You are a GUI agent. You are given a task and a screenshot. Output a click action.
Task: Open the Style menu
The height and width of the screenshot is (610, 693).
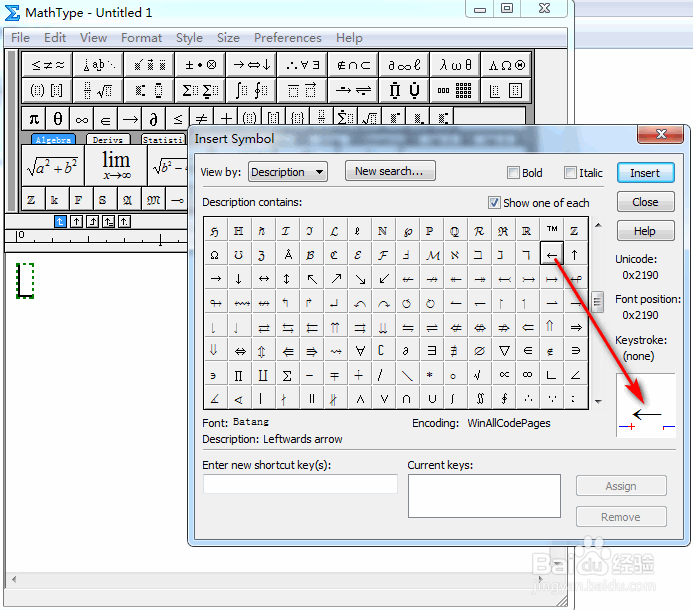pyautogui.click(x=189, y=38)
